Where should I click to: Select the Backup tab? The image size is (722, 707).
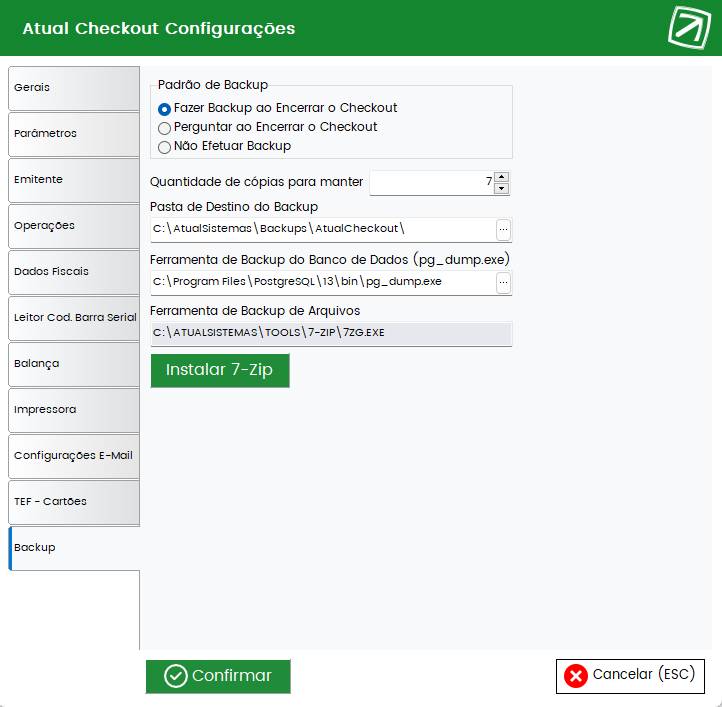74,549
